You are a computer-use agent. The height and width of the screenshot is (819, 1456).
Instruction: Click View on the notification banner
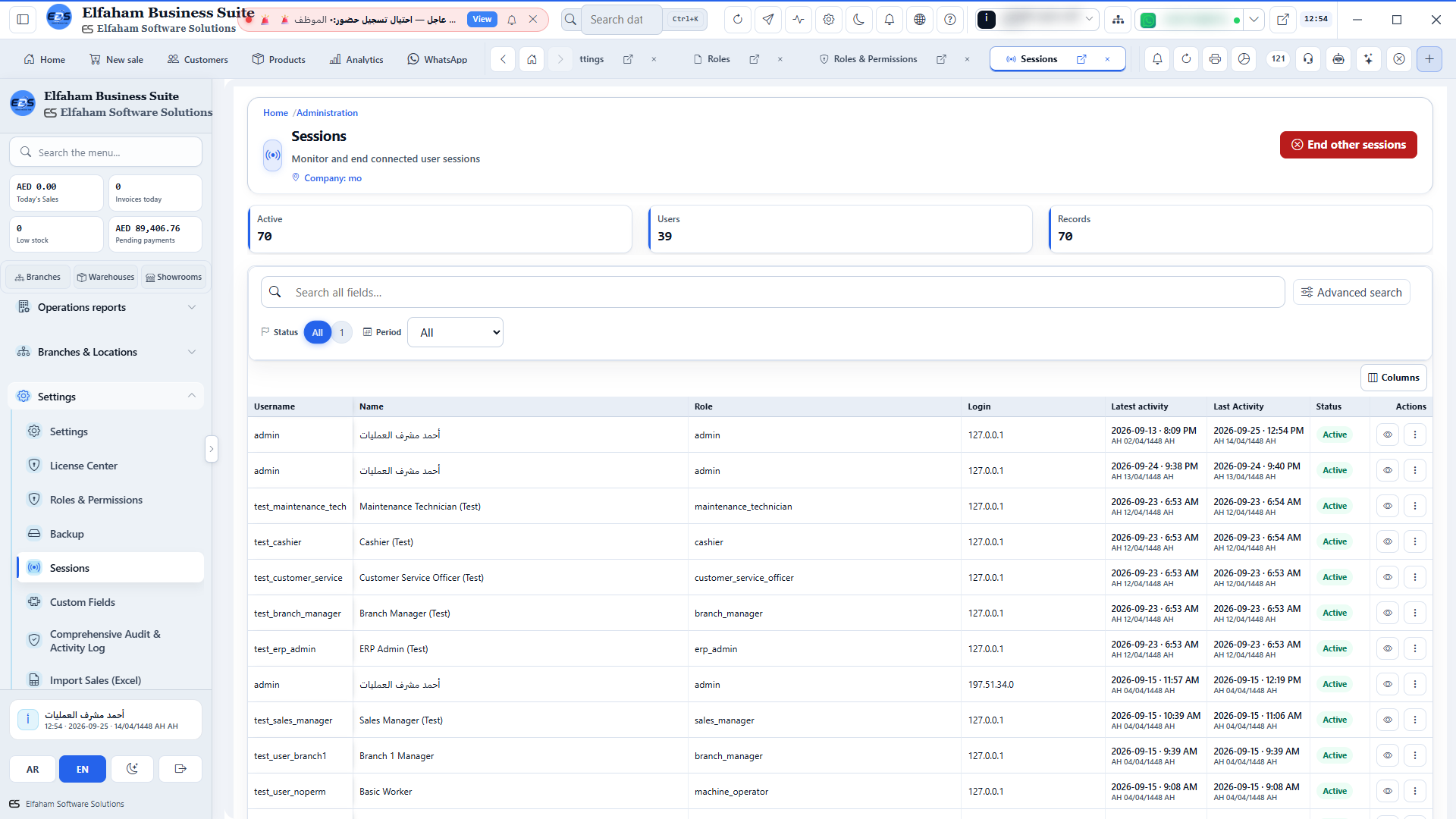coord(482,20)
